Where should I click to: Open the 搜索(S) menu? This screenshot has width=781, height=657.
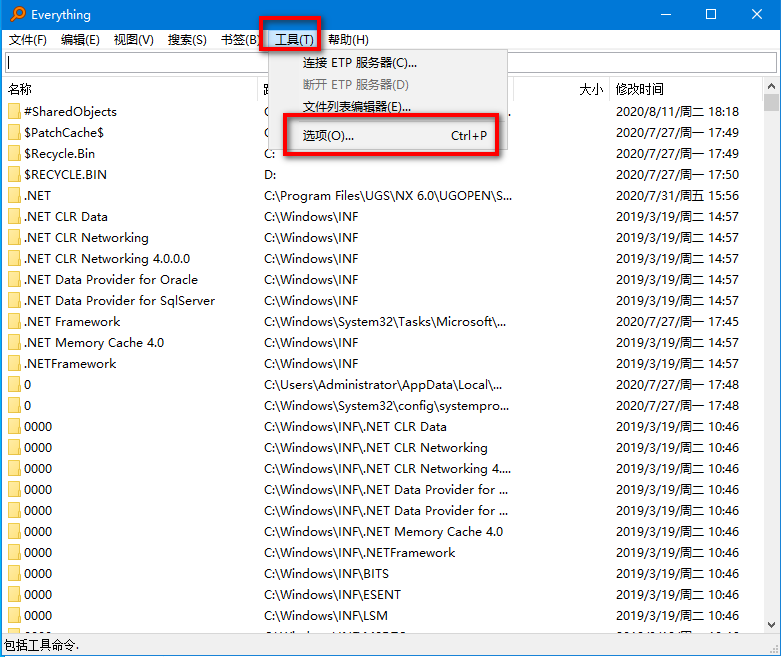tap(187, 40)
